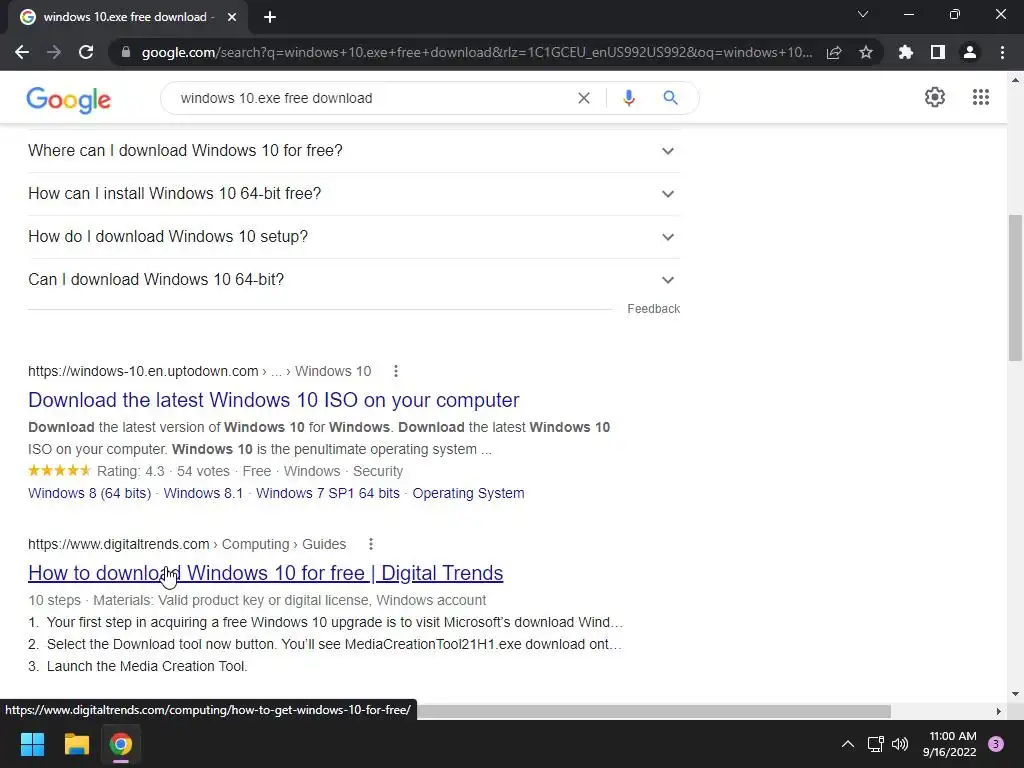Click the scroll-right arrow of horizontal scrollbar
1024x768 pixels.
click(x=998, y=711)
